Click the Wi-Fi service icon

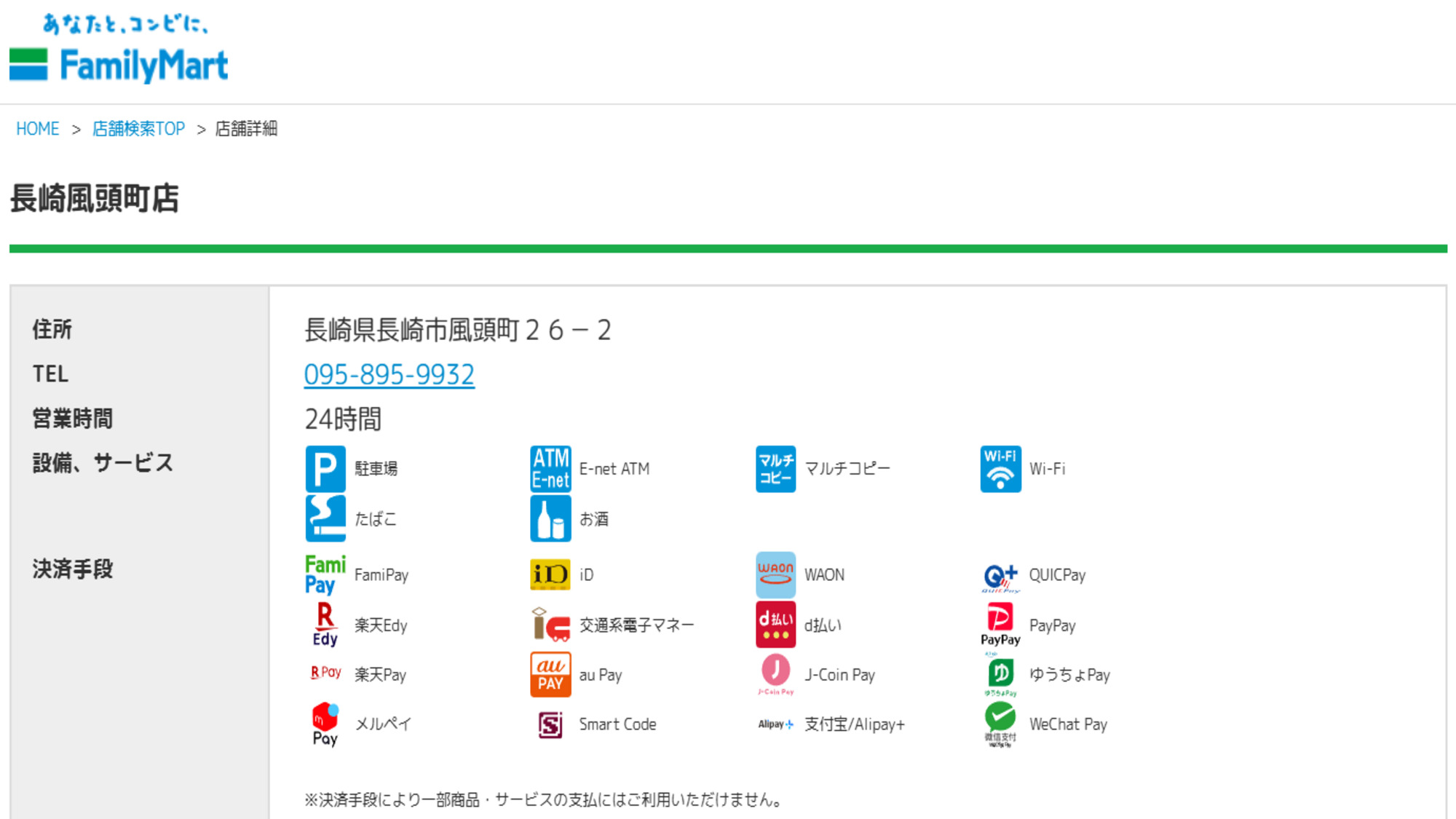(1000, 469)
